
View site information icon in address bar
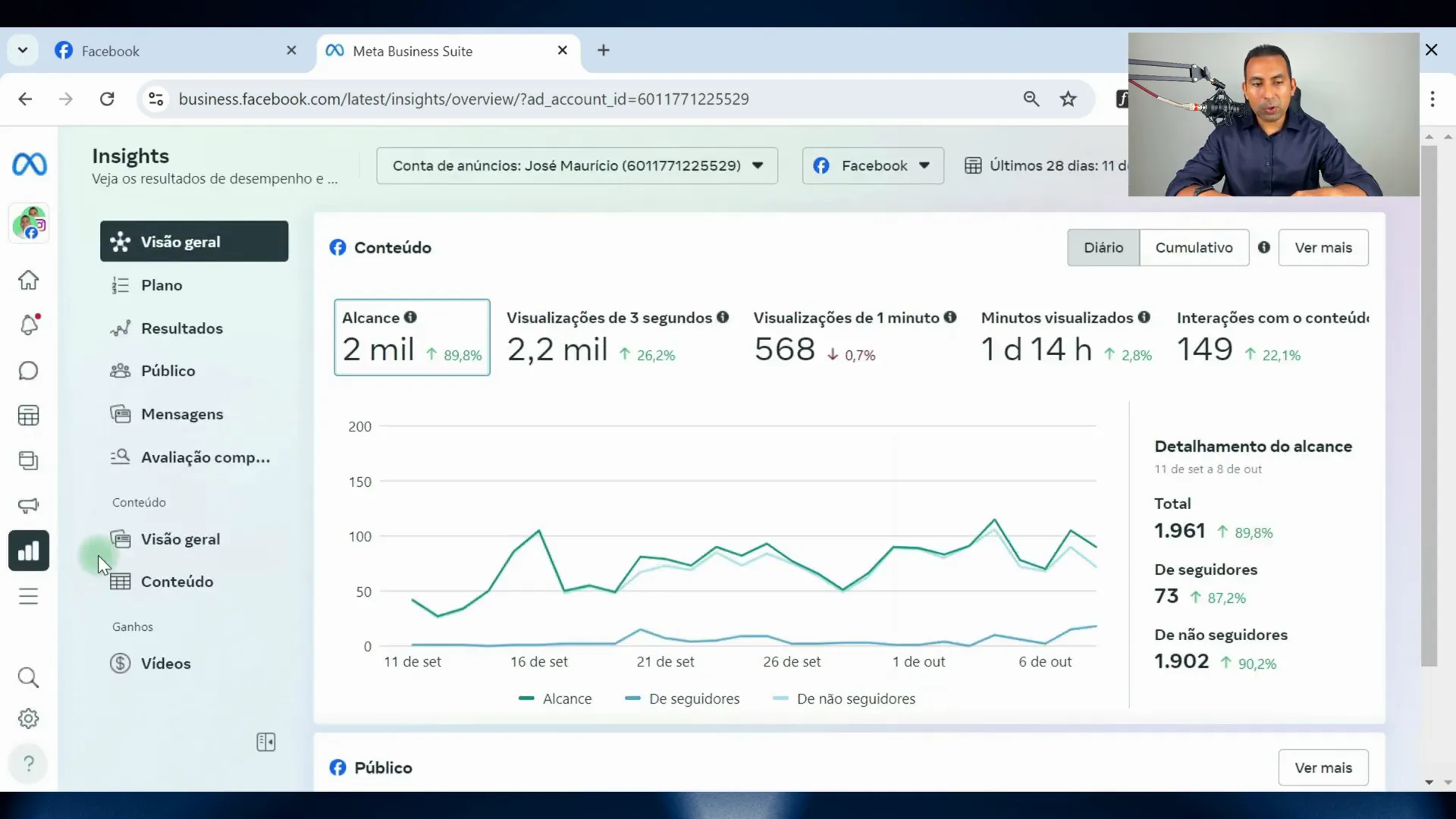[x=156, y=99]
